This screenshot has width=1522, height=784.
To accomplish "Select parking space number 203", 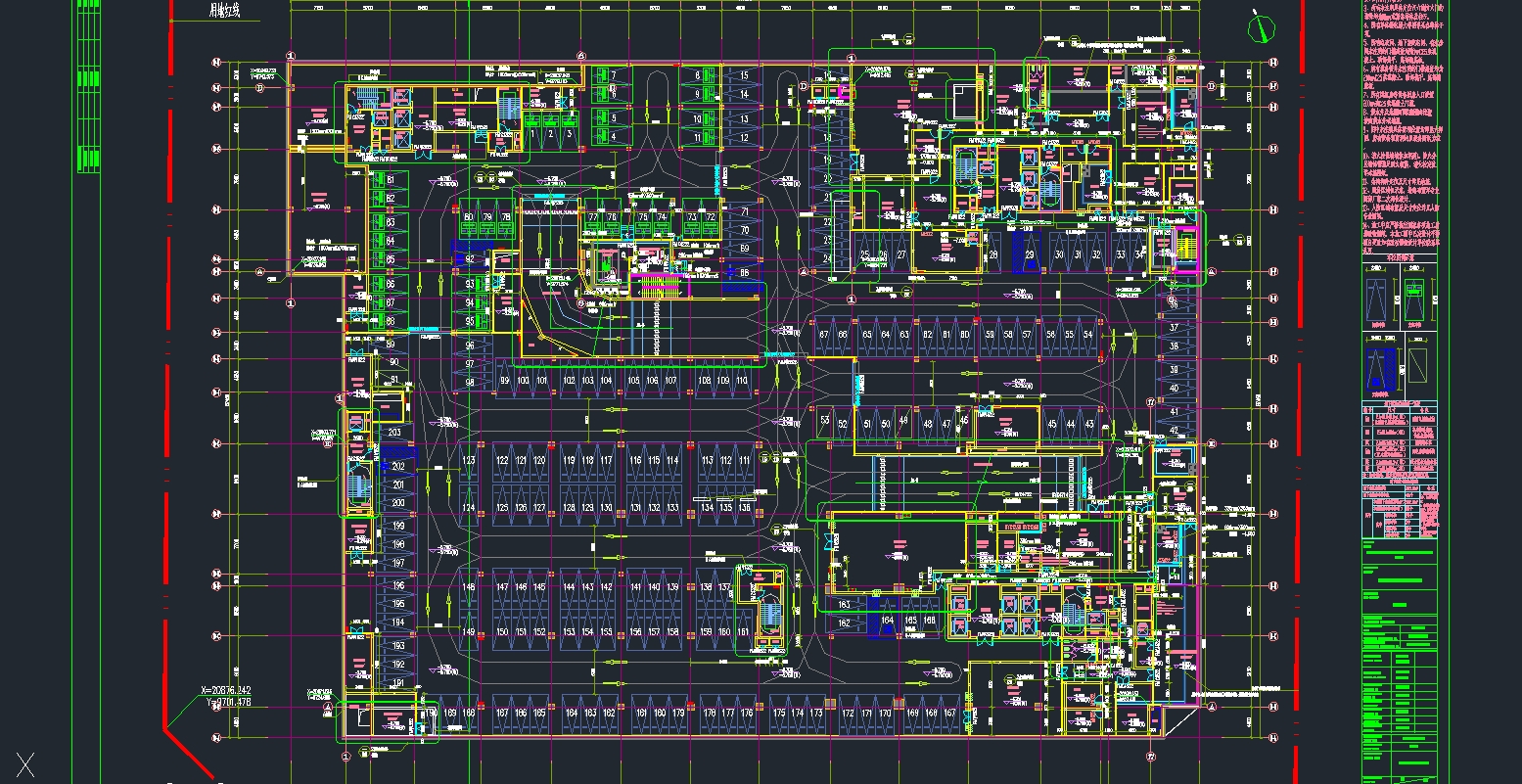I will pyautogui.click(x=394, y=433).
